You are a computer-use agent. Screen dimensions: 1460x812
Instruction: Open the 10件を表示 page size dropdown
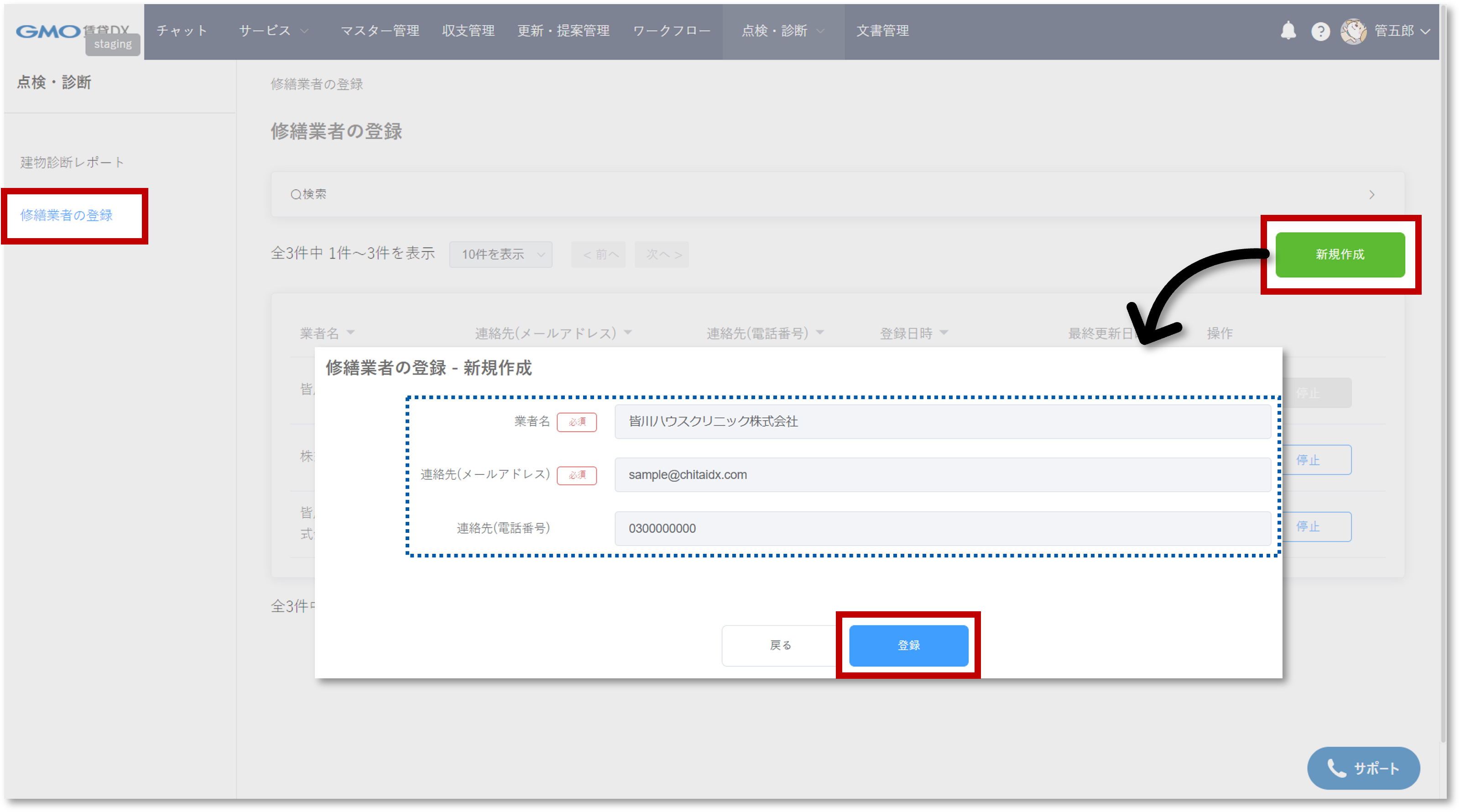[x=501, y=255]
